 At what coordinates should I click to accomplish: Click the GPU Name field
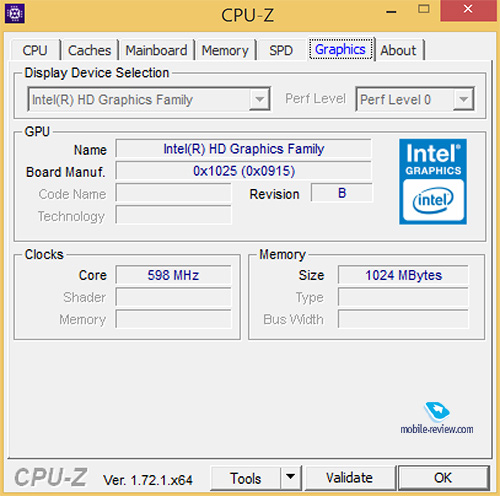pos(243,149)
